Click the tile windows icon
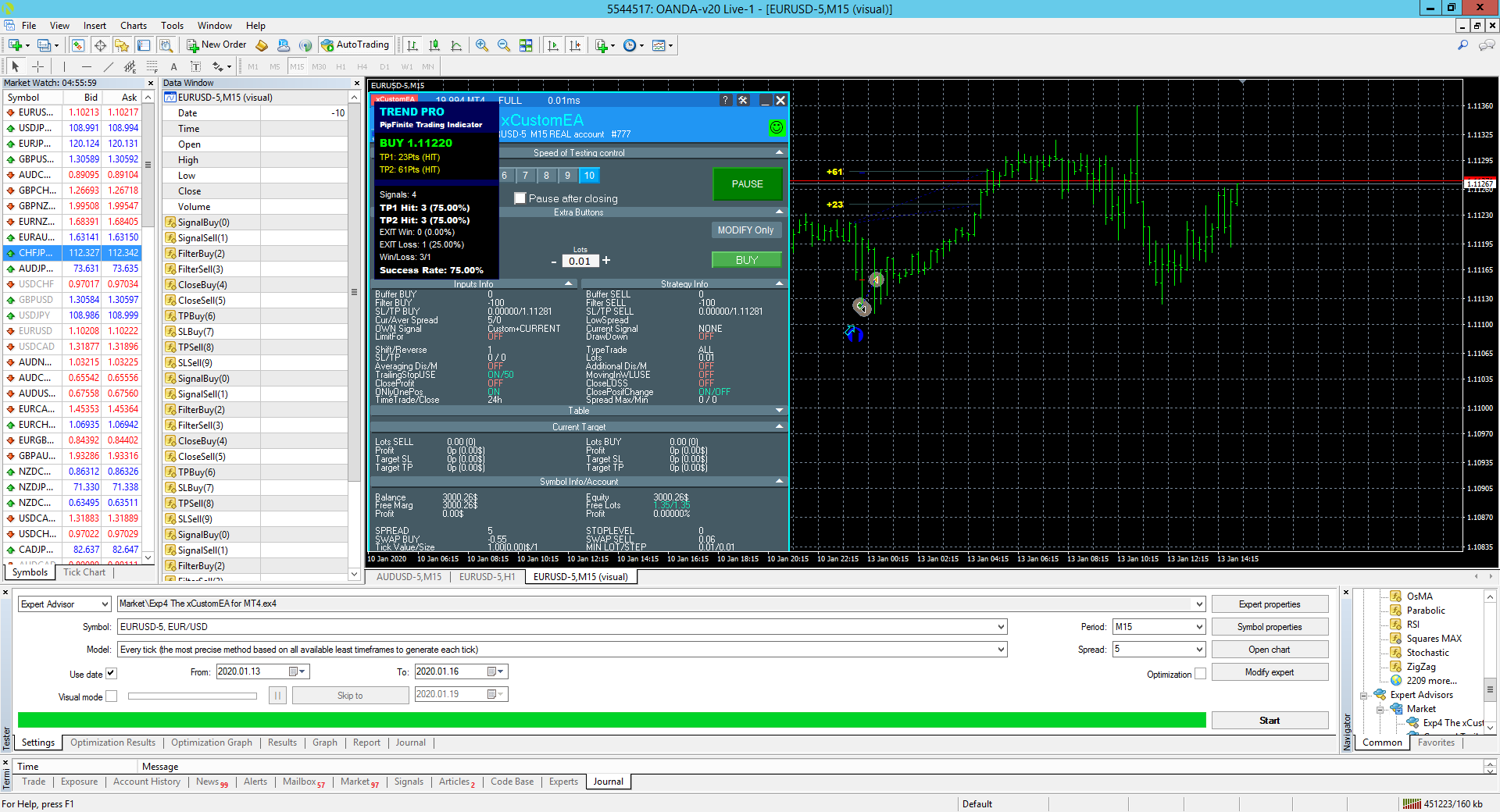The width and height of the screenshot is (1500, 812). [x=526, y=45]
